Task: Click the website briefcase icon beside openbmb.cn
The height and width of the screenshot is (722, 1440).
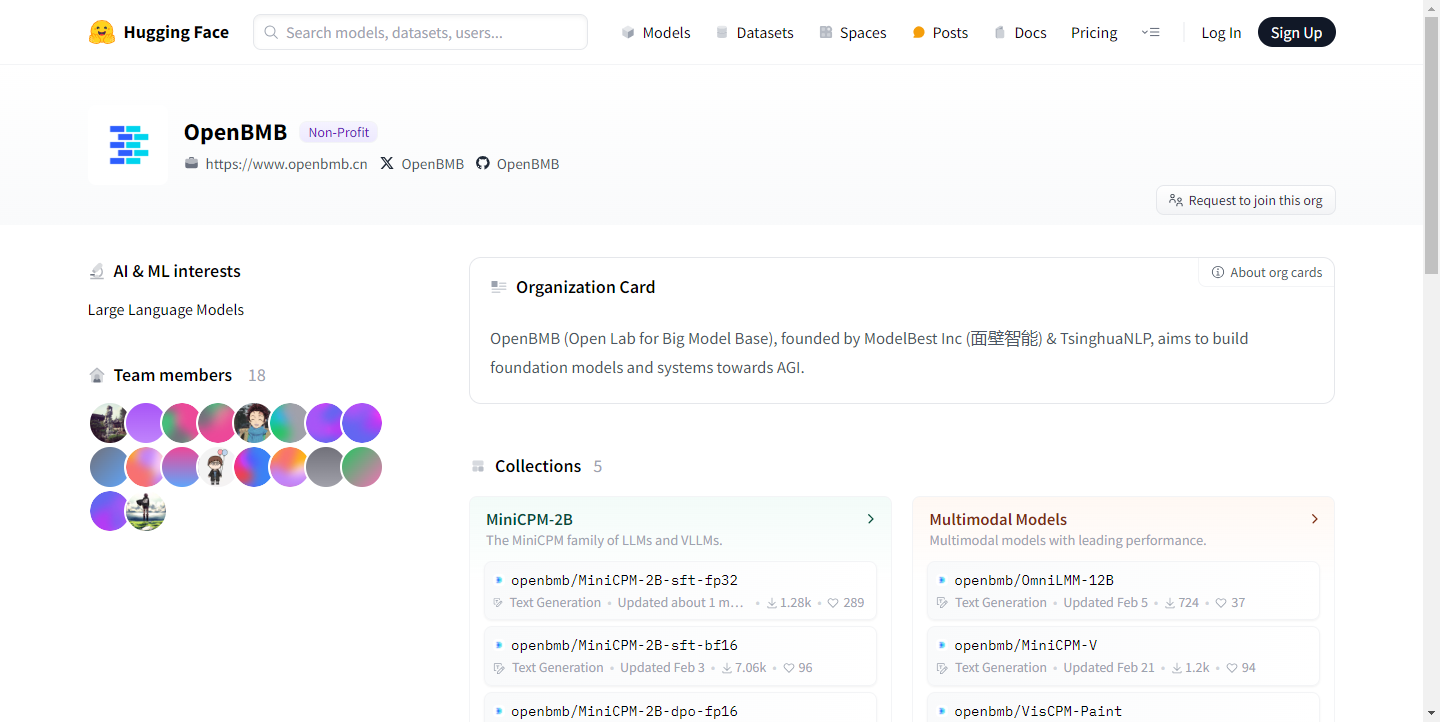Action: point(192,163)
